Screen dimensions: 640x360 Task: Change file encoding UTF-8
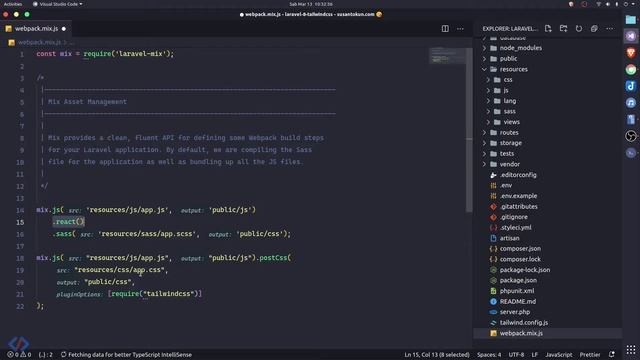tap(516, 355)
